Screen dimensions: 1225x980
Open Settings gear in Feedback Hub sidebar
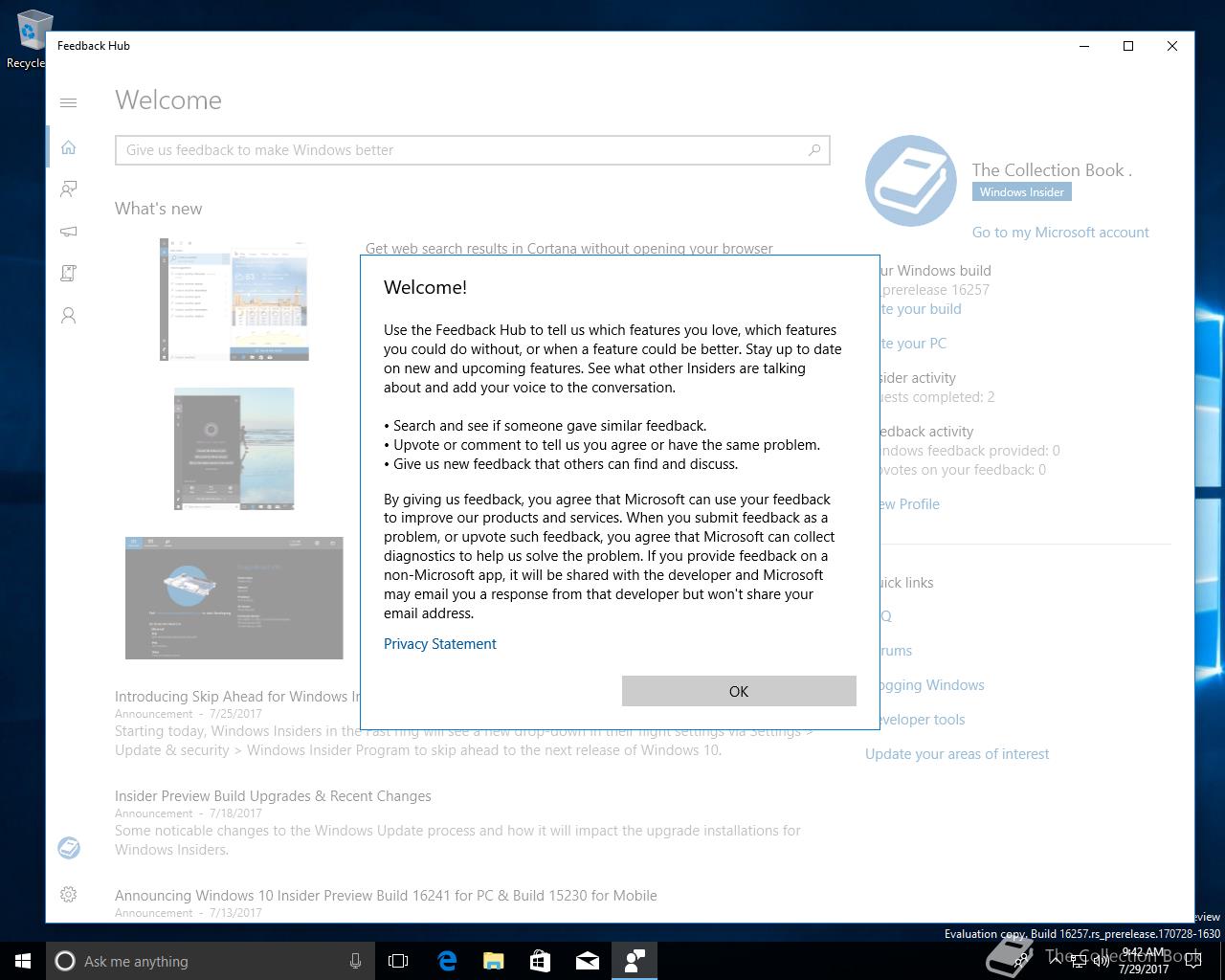point(68,895)
